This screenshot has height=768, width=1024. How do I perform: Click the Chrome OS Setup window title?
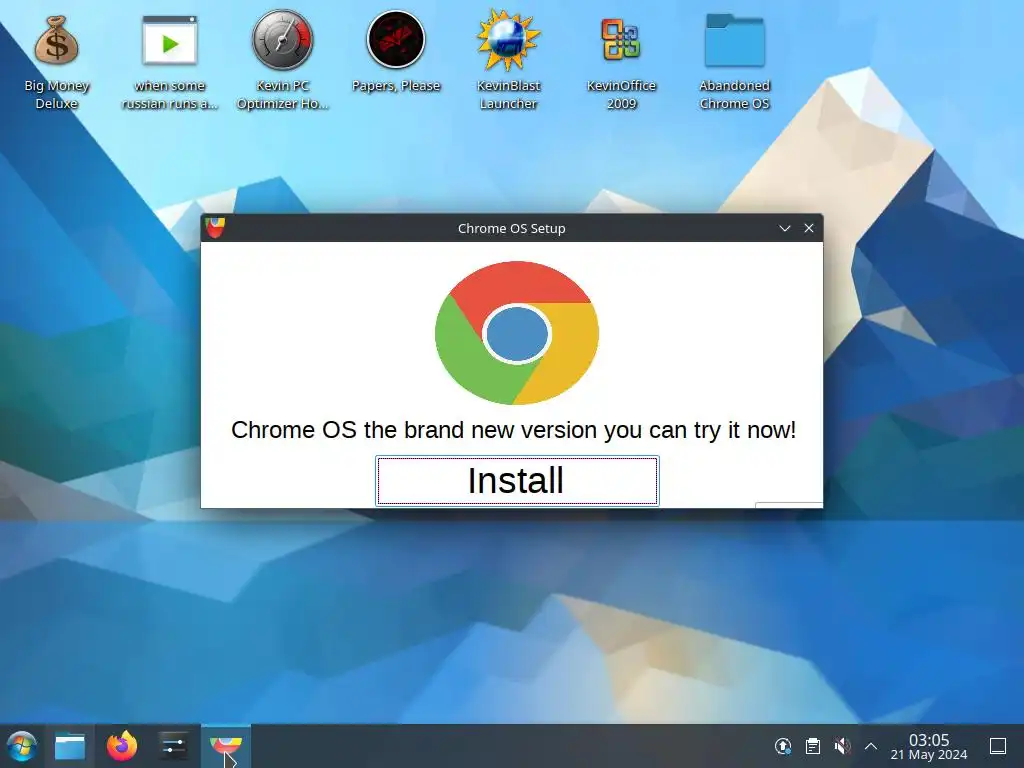click(x=511, y=229)
